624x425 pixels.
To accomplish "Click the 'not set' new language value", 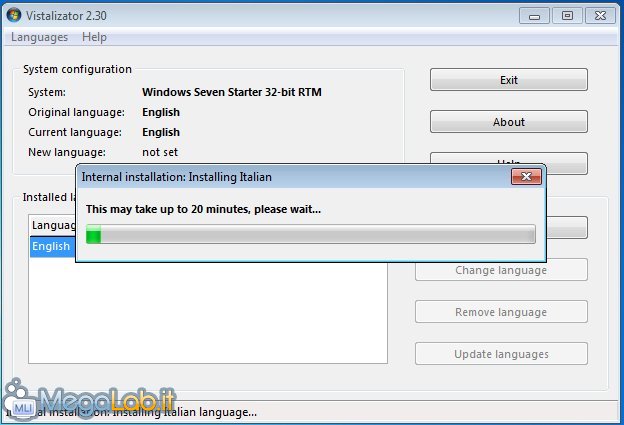I will pyautogui.click(x=160, y=152).
